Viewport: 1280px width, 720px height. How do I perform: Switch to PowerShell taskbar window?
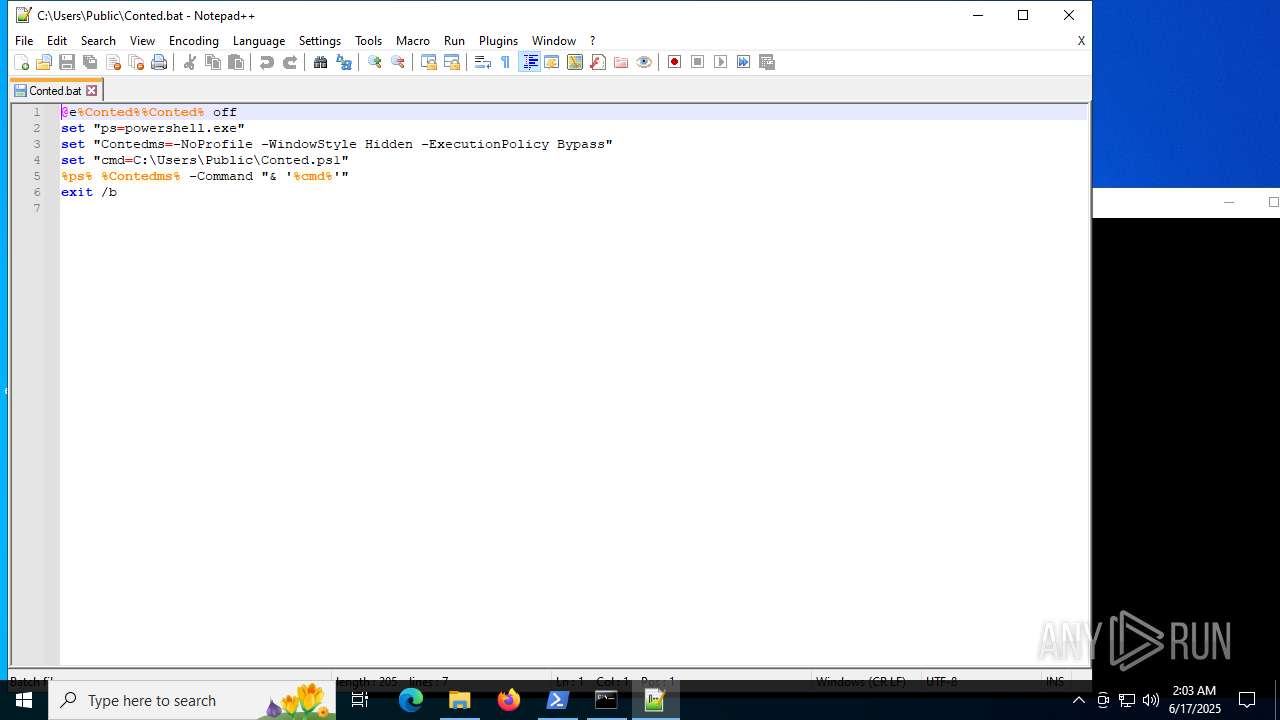(x=557, y=700)
